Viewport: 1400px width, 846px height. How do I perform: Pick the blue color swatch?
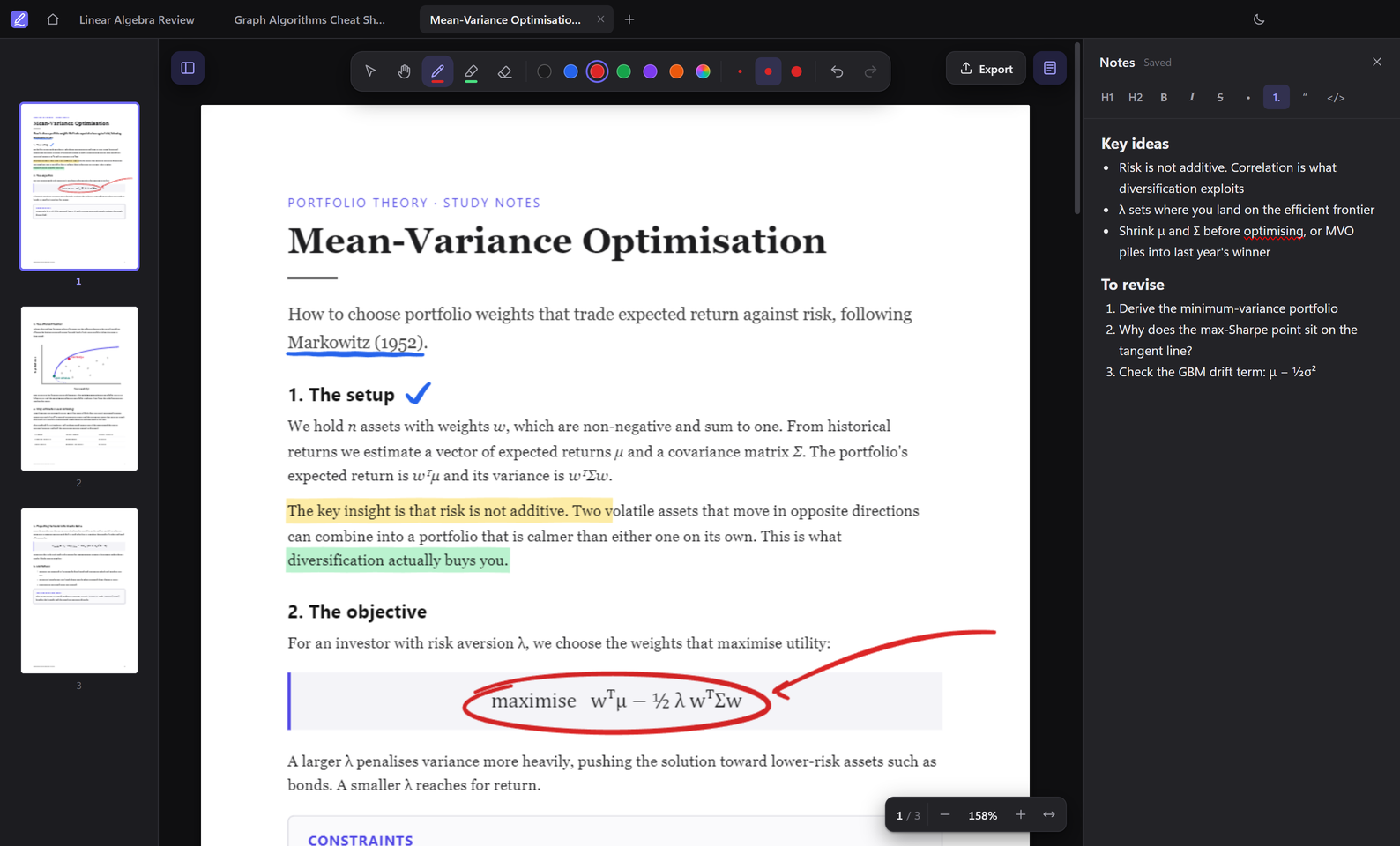pos(570,71)
